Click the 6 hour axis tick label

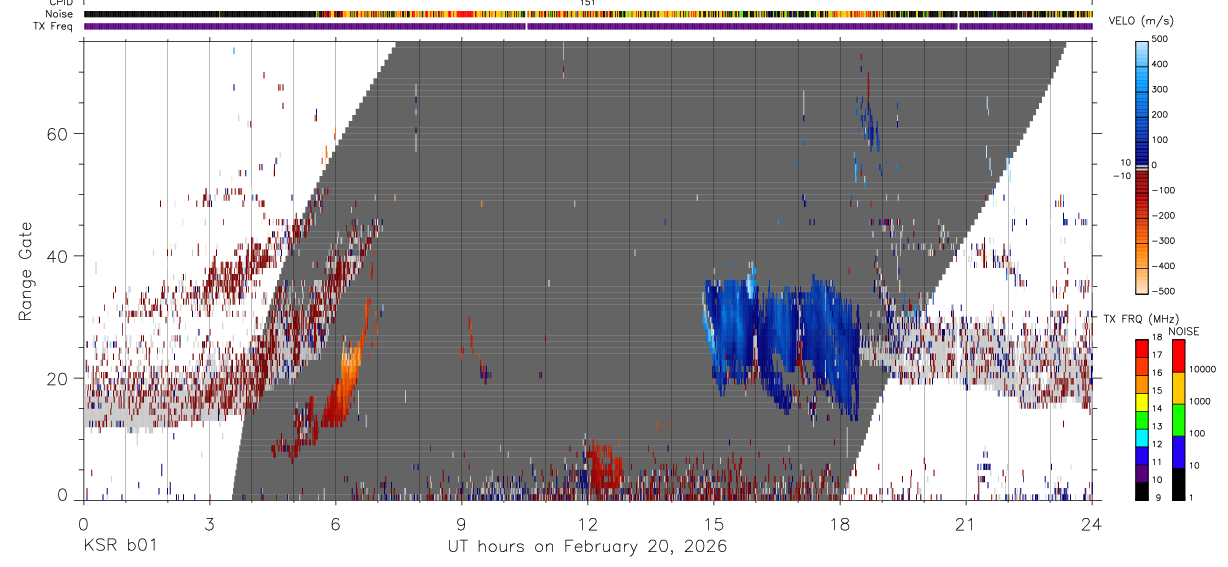[335, 523]
